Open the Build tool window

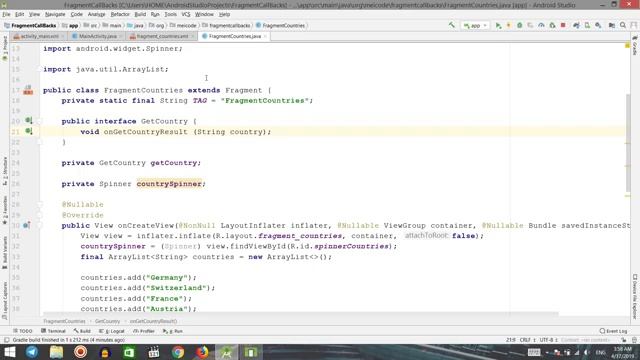(82, 331)
